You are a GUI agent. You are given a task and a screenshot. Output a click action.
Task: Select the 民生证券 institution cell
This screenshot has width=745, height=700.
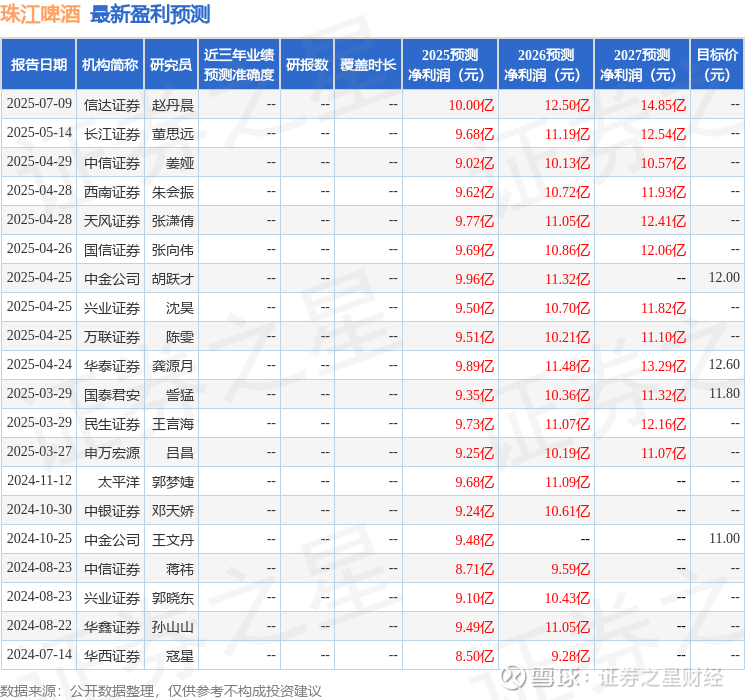112,424
